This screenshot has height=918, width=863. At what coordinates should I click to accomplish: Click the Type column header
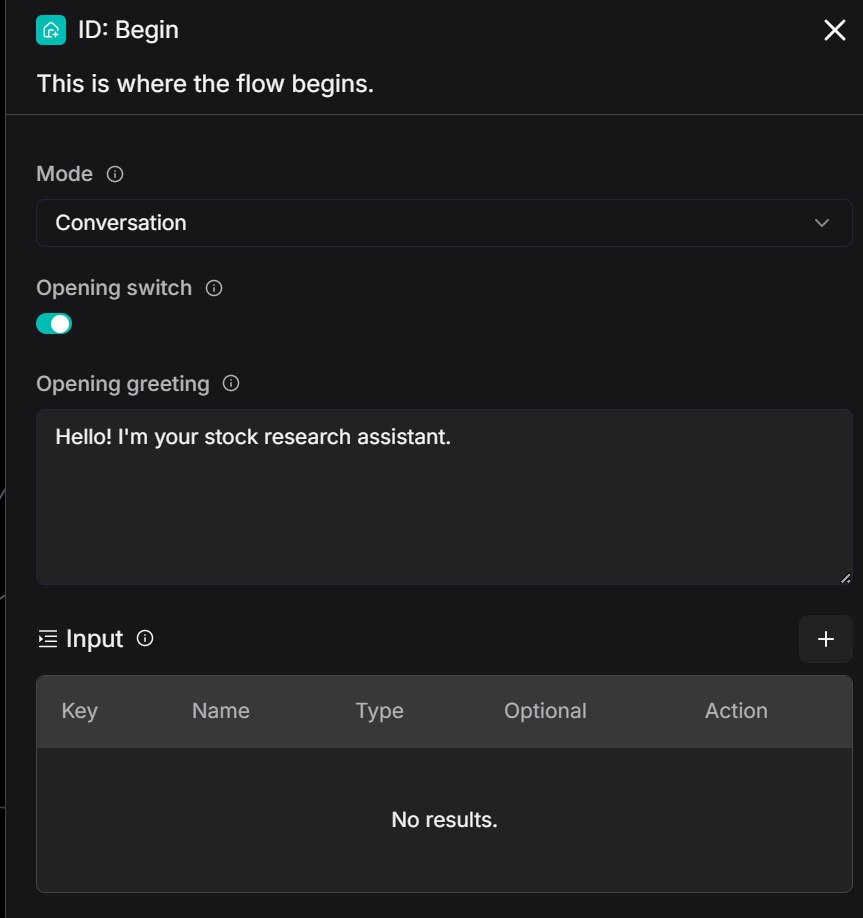[x=379, y=711]
